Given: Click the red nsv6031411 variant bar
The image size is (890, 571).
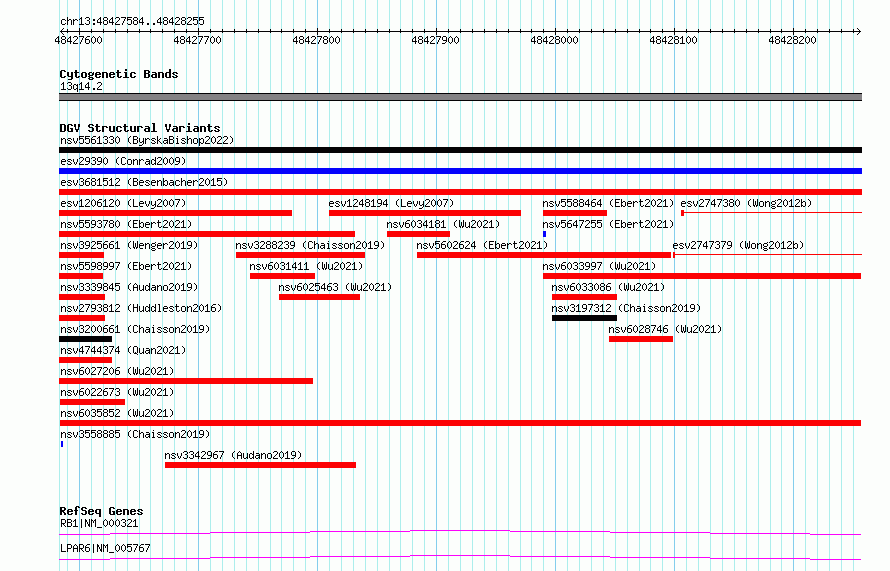Looking at the screenshot, I should (283, 276).
